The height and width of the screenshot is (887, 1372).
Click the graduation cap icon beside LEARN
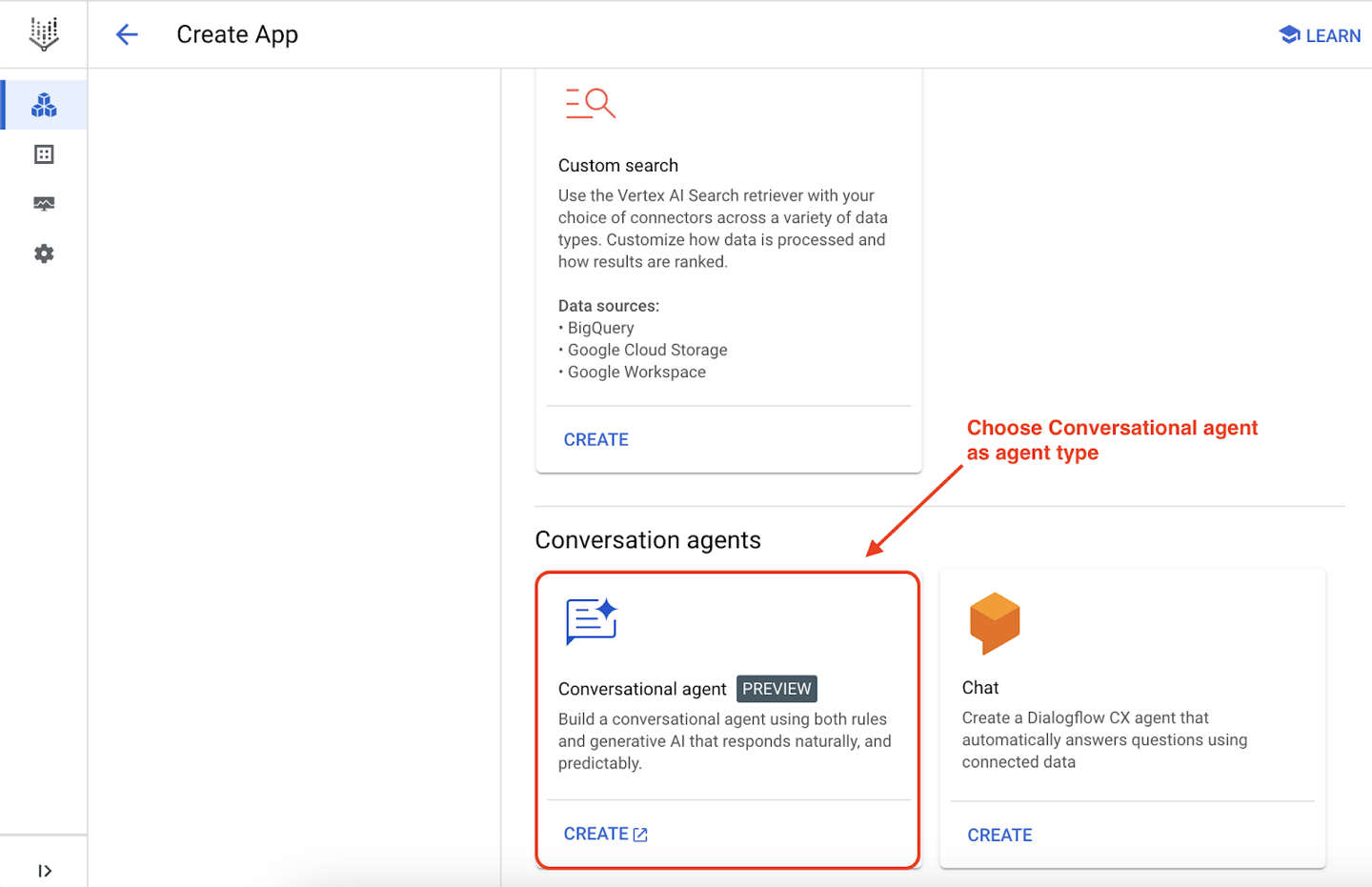1288,34
